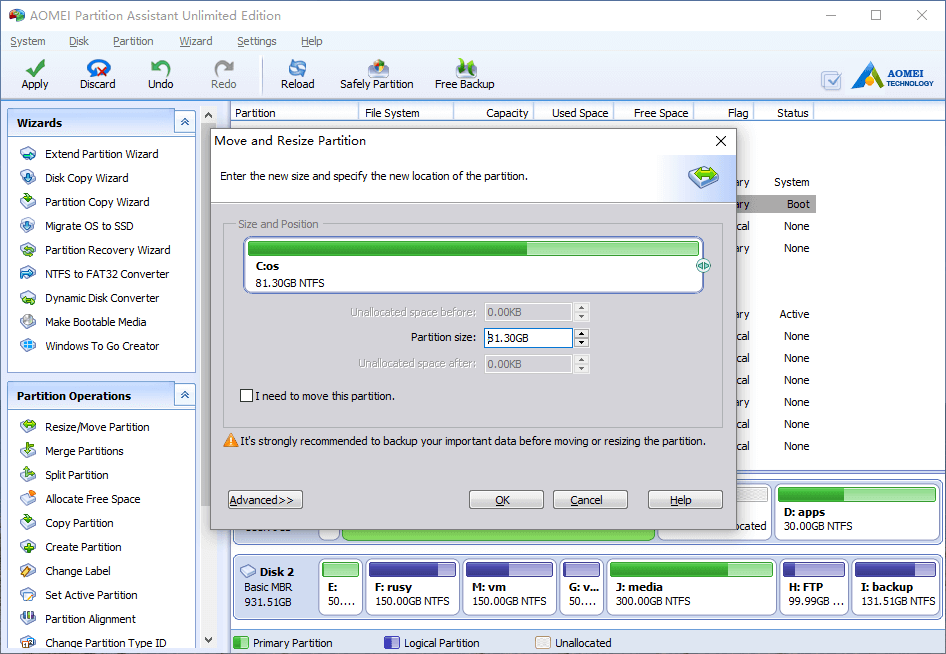Close the Move and Resize Partition dialog
The height and width of the screenshot is (654, 946).
720,141
